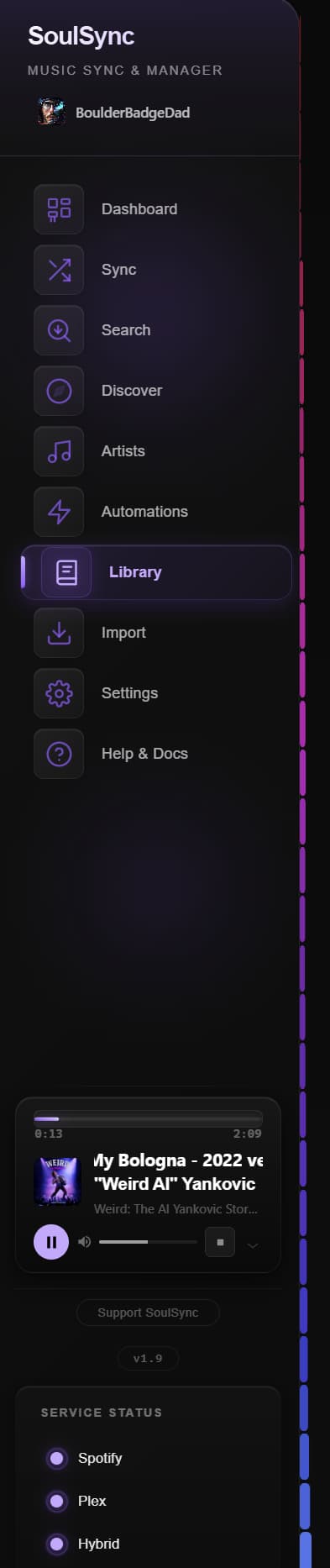Select the Sync shuffle-arrows icon
Viewport: 330px width, 1568px height.
point(59,270)
